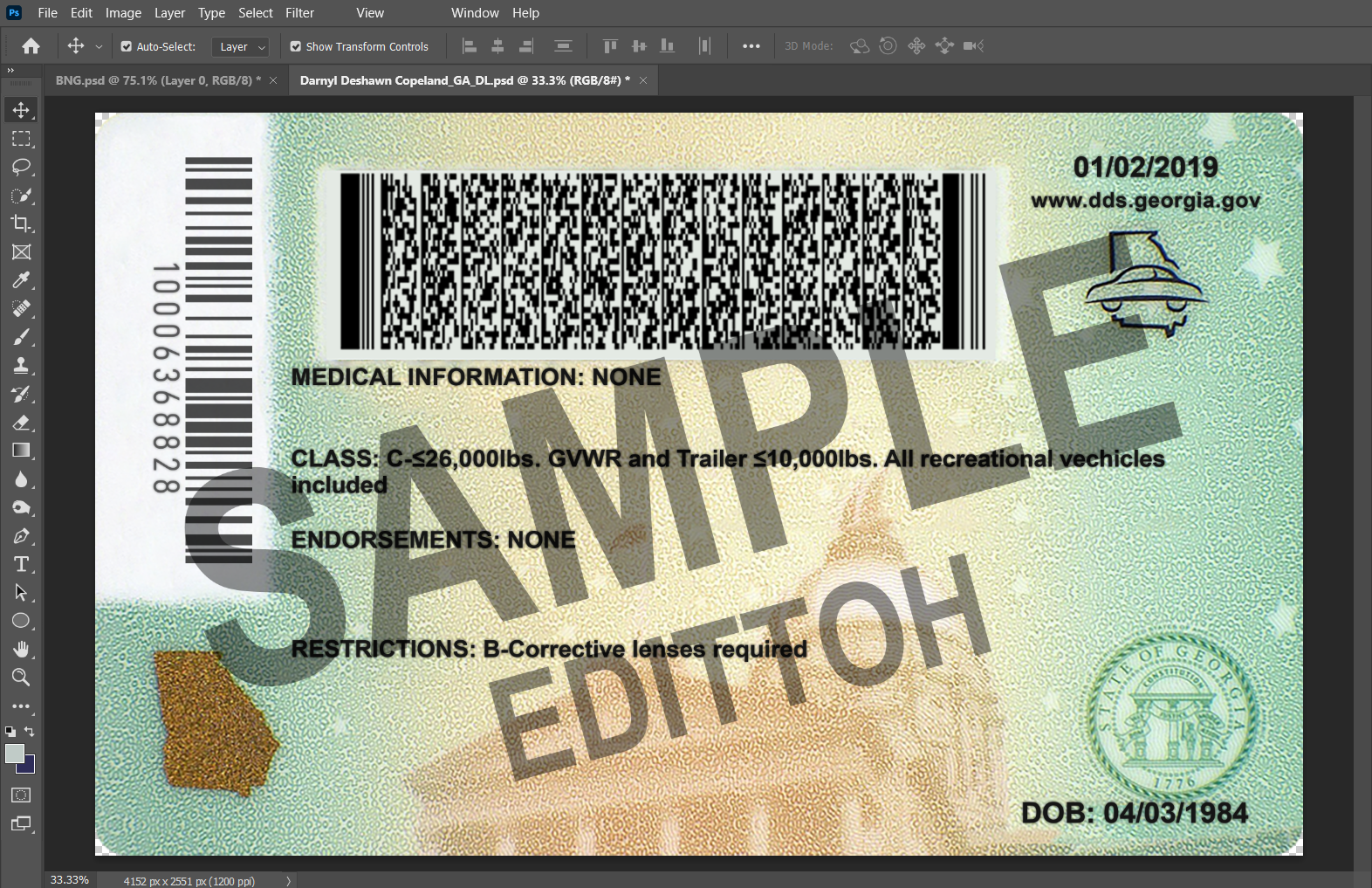Close the BNG.psd tab
Viewport: 1372px width, 888px height.
point(273,80)
